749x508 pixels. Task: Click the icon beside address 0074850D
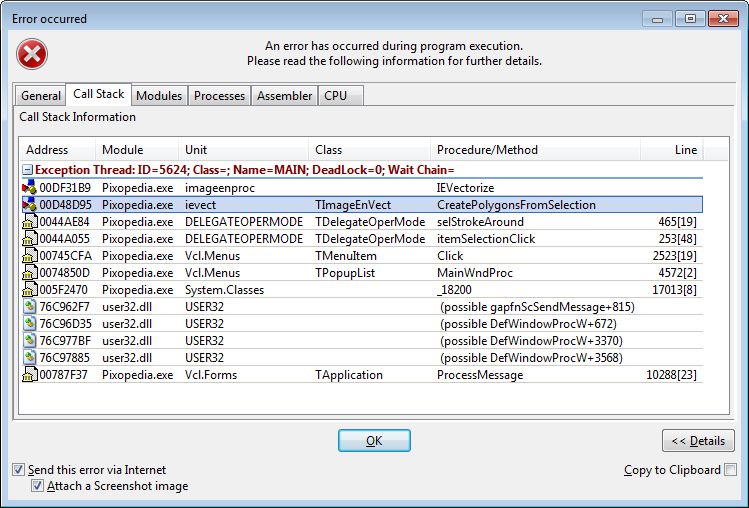30,273
